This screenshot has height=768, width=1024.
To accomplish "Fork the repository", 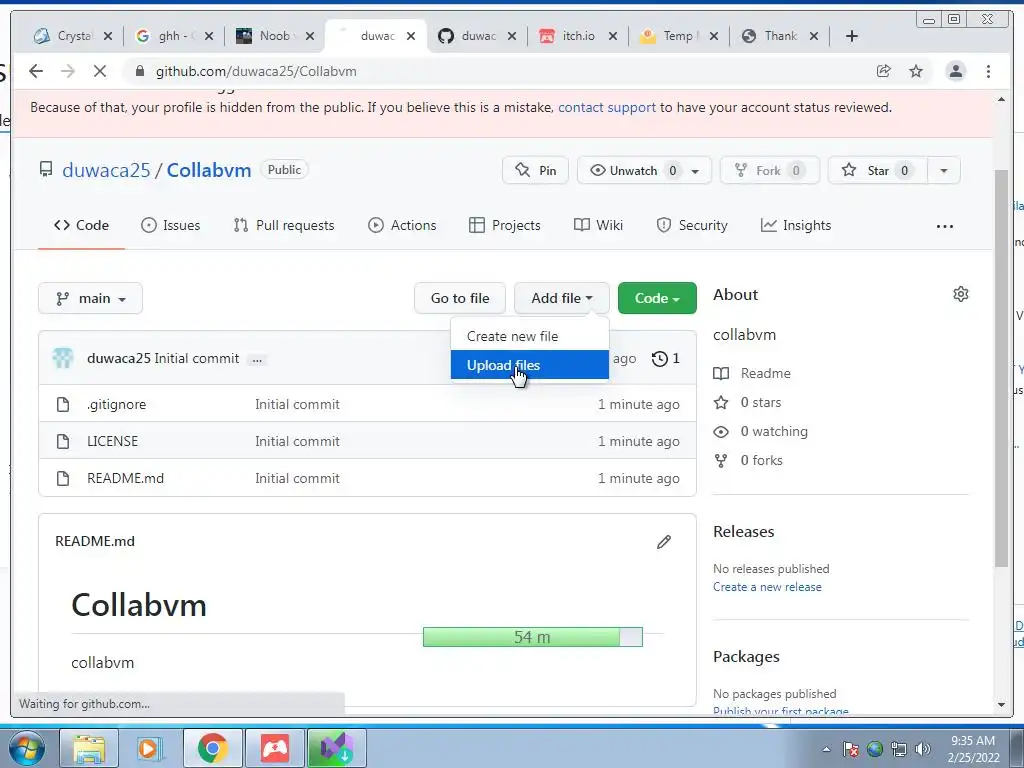I will (769, 170).
